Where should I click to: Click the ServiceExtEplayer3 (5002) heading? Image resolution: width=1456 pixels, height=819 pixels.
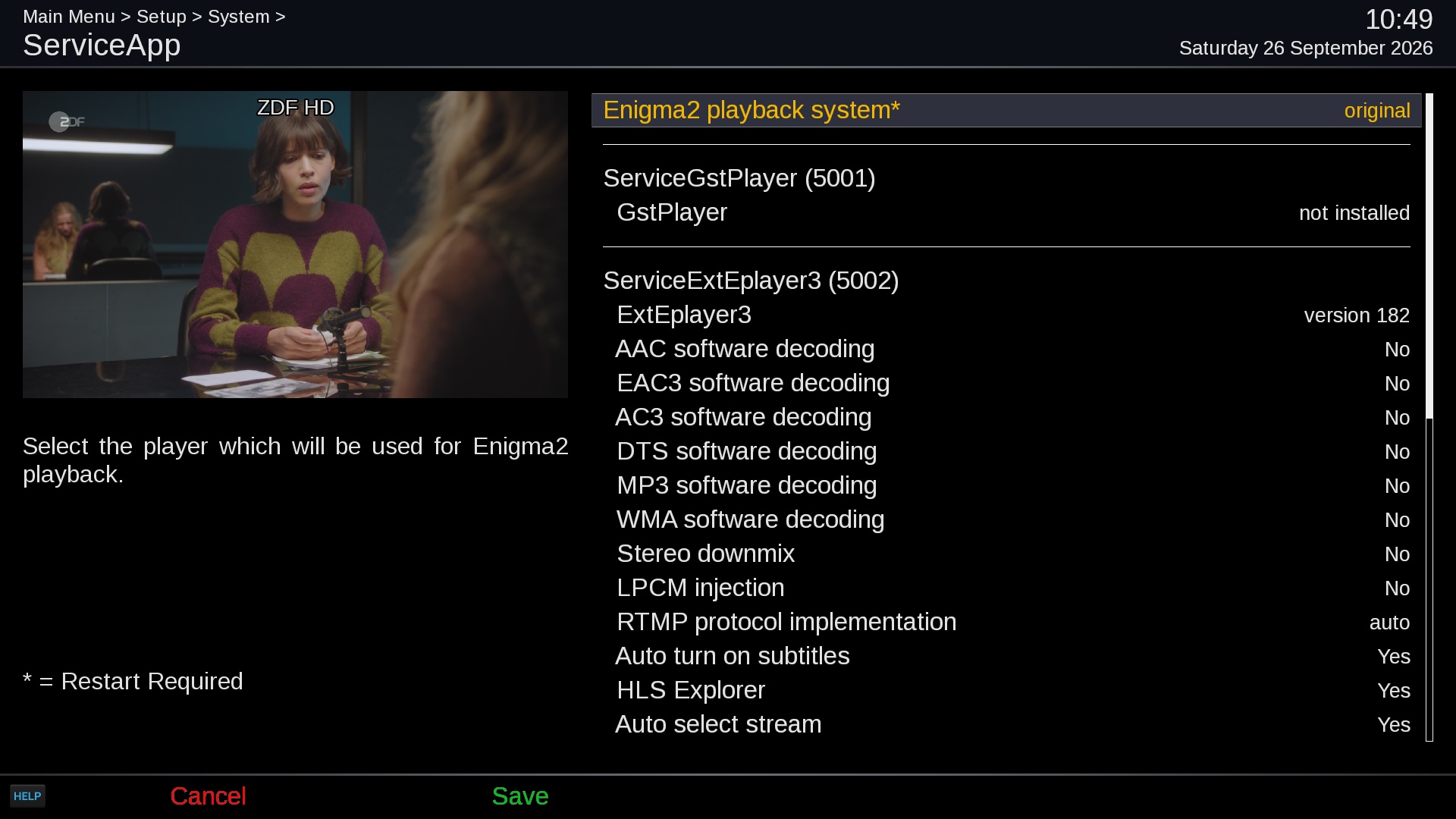pos(751,281)
